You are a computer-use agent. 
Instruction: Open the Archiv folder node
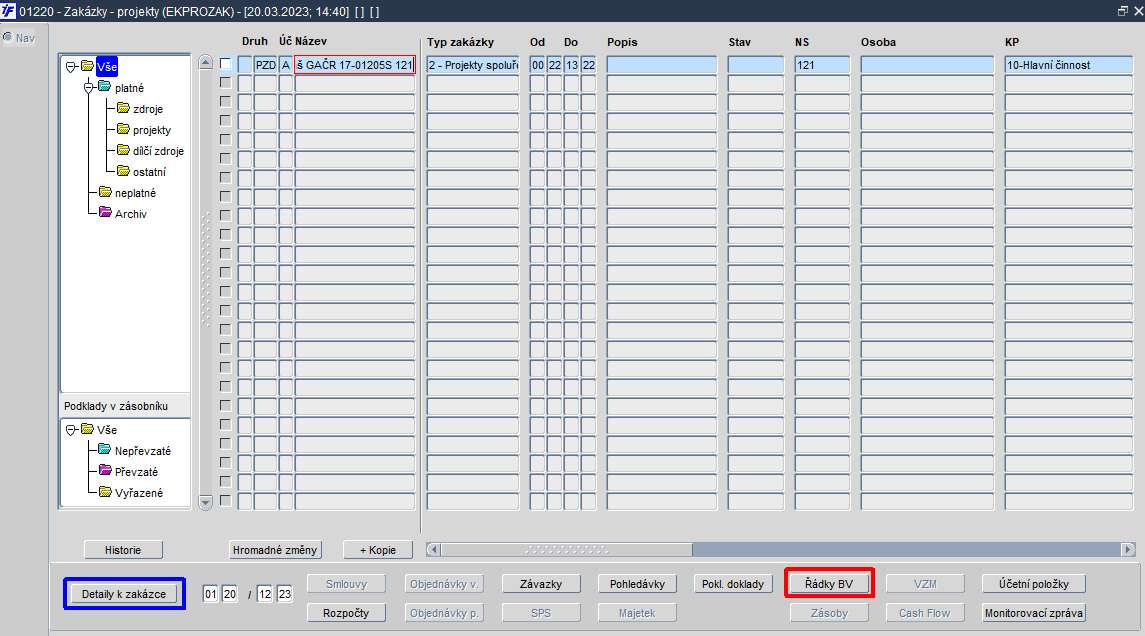click(123, 213)
